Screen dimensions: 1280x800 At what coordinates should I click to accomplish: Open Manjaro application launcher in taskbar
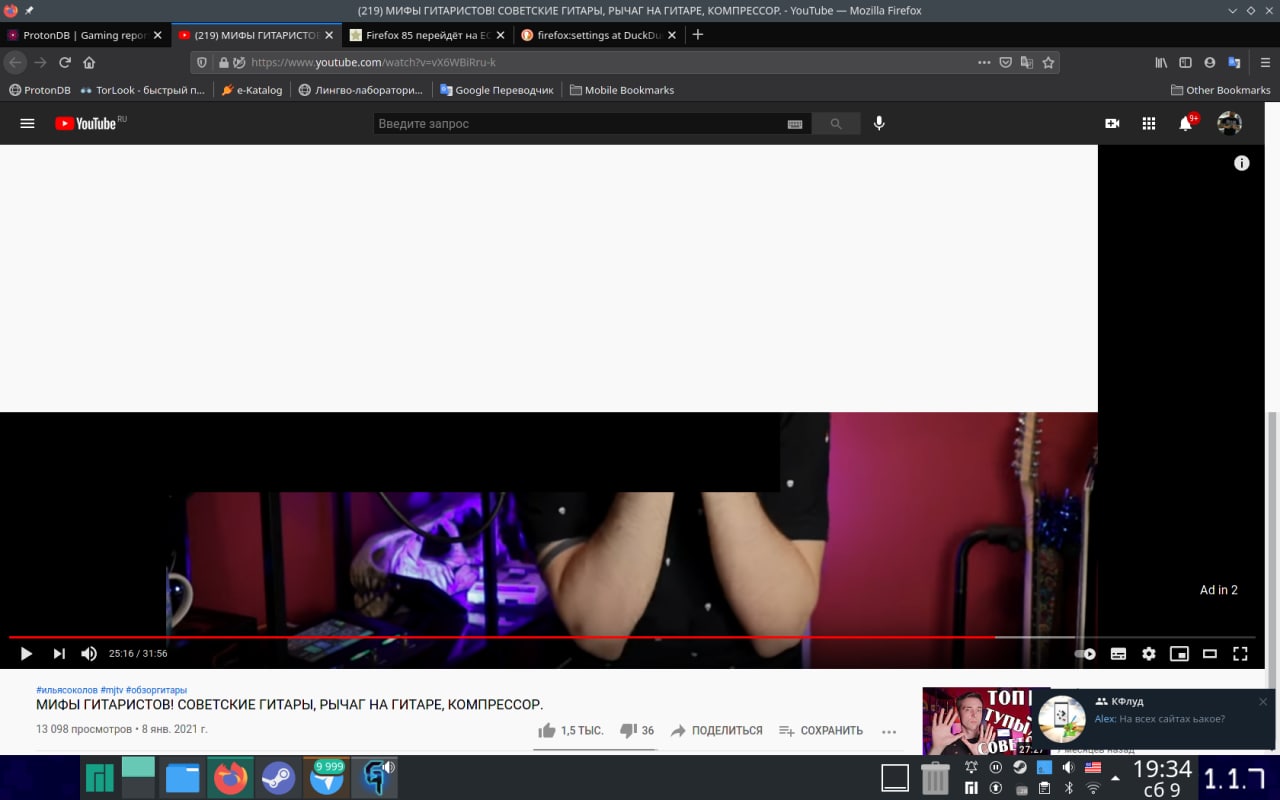pos(99,778)
